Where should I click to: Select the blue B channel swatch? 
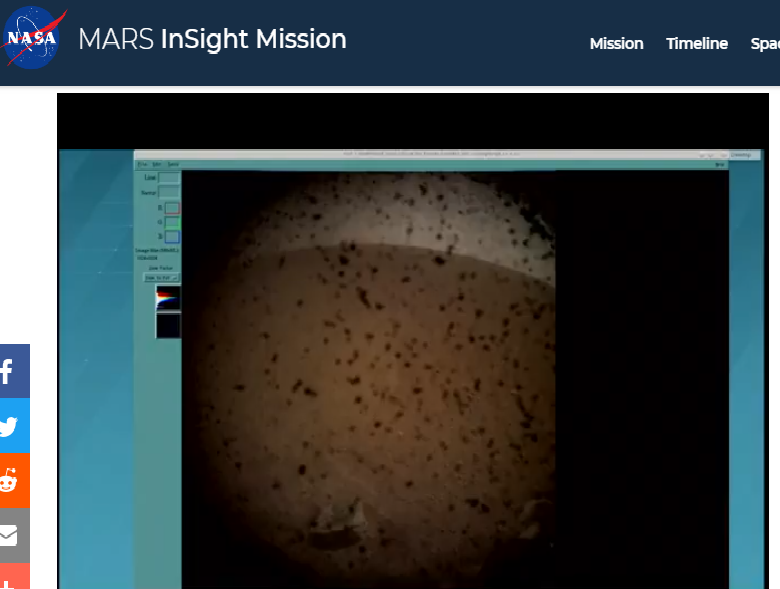pos(171,237)
